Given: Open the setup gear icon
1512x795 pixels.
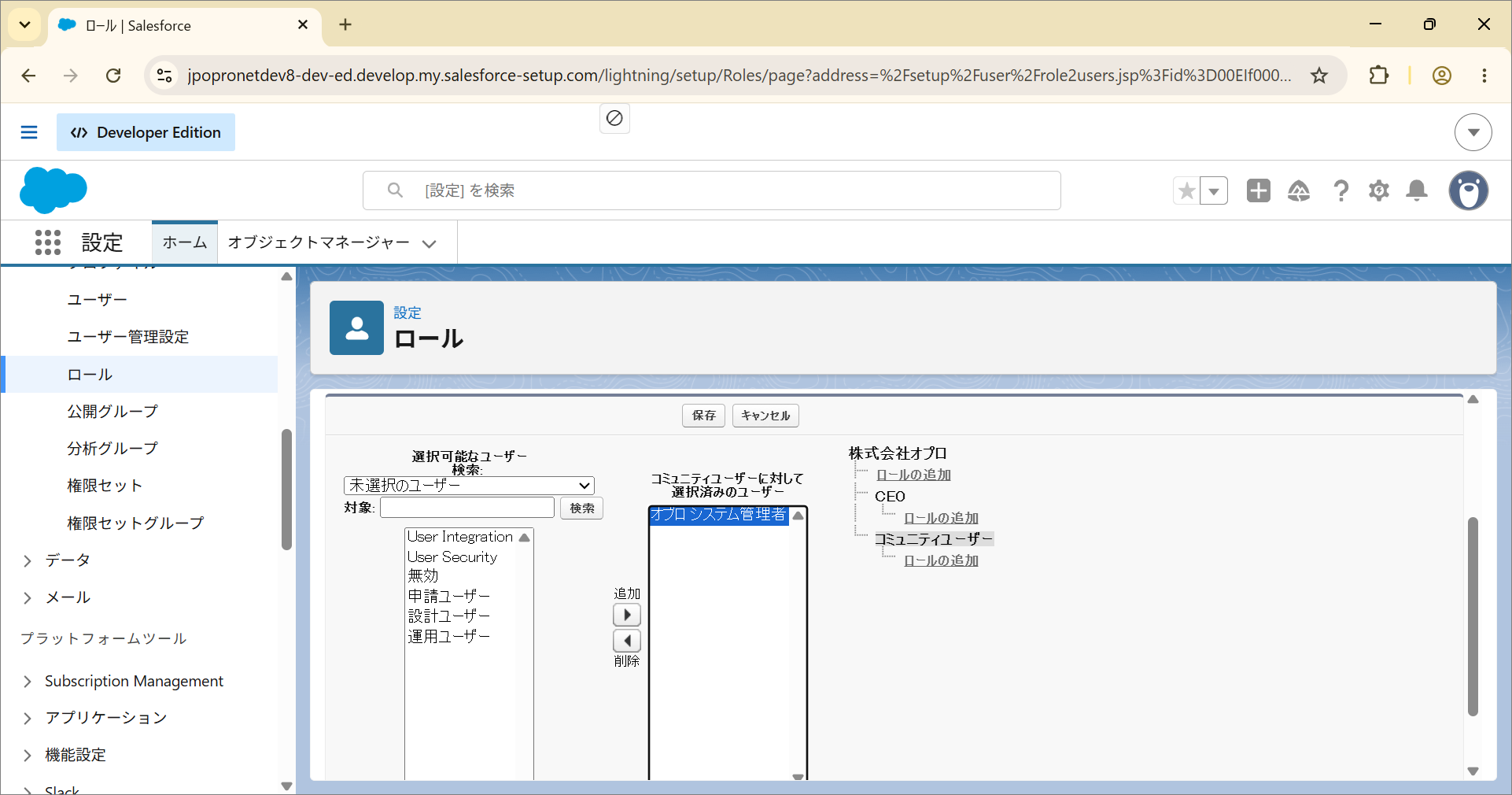Looking at the screenshot, I should (1379, 190).
